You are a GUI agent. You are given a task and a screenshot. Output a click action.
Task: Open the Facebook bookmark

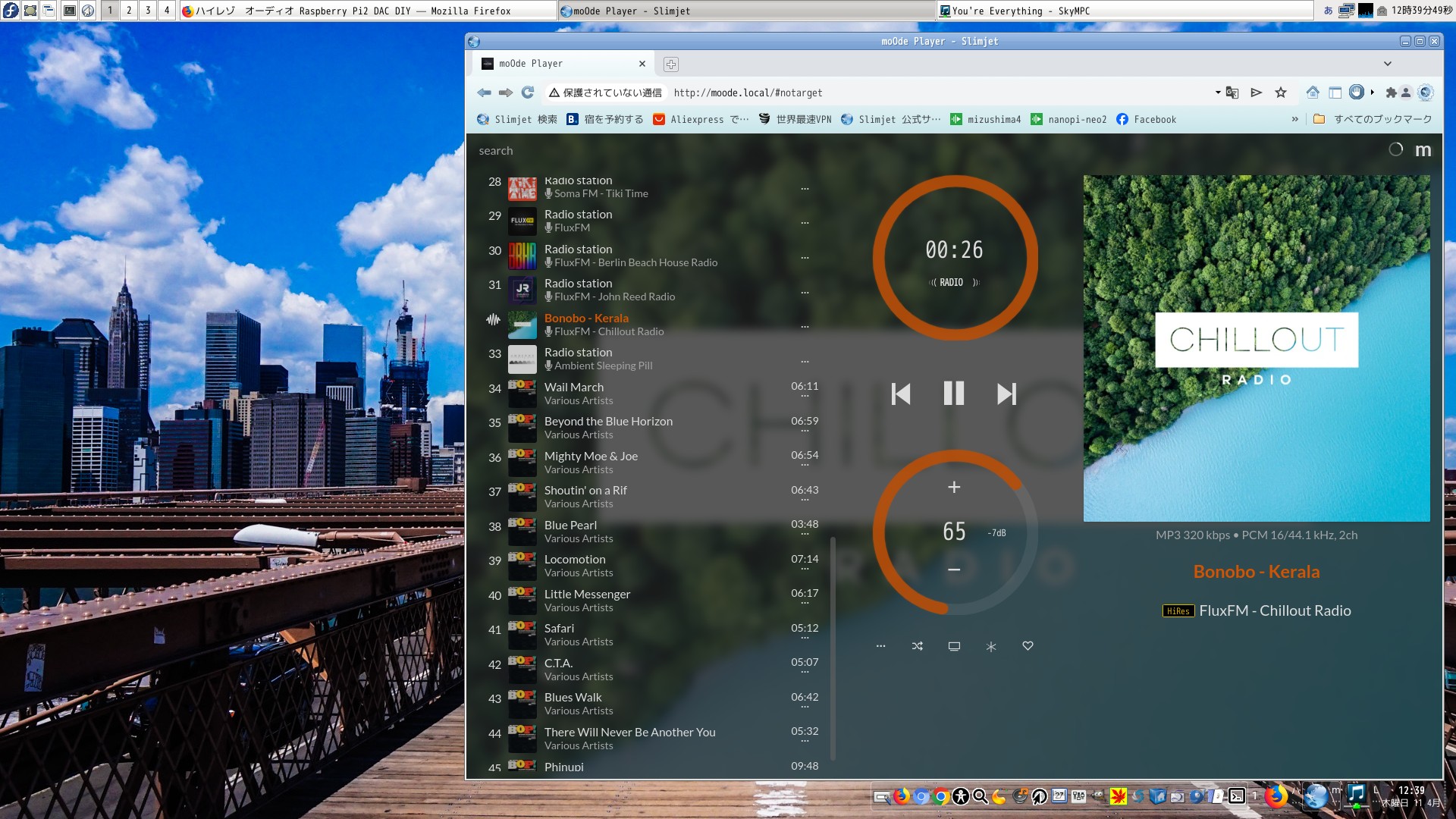1146,119
